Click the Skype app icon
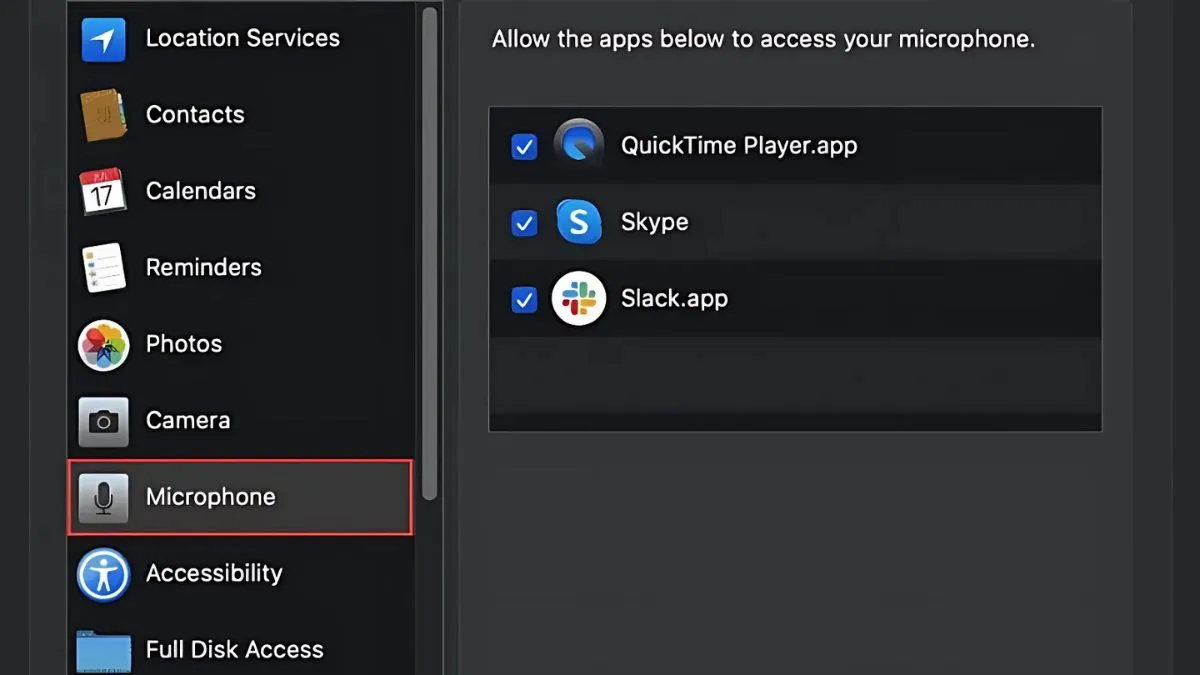 click(579, 222)
